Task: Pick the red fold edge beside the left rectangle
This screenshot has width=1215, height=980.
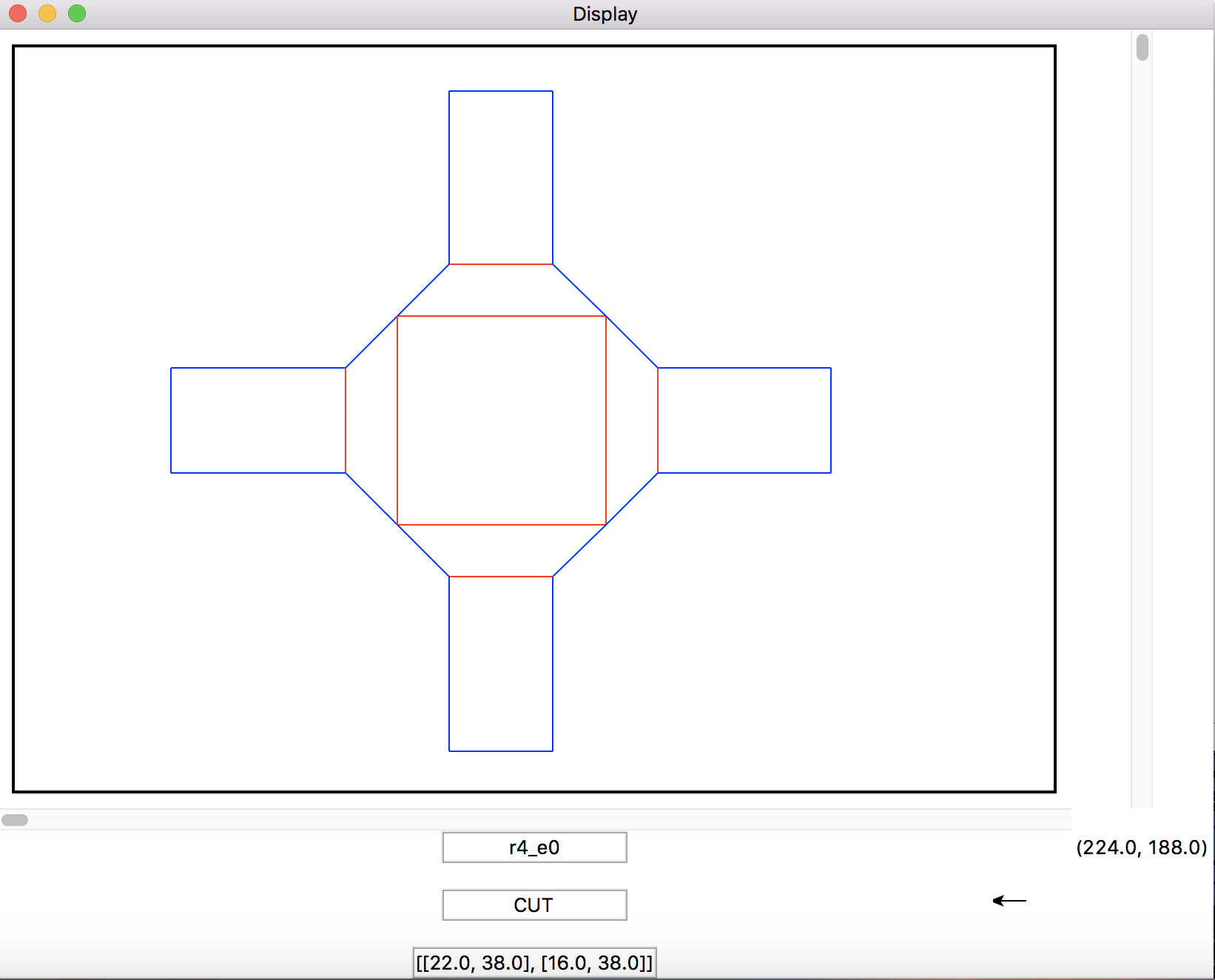Action: tap(346, 420)
